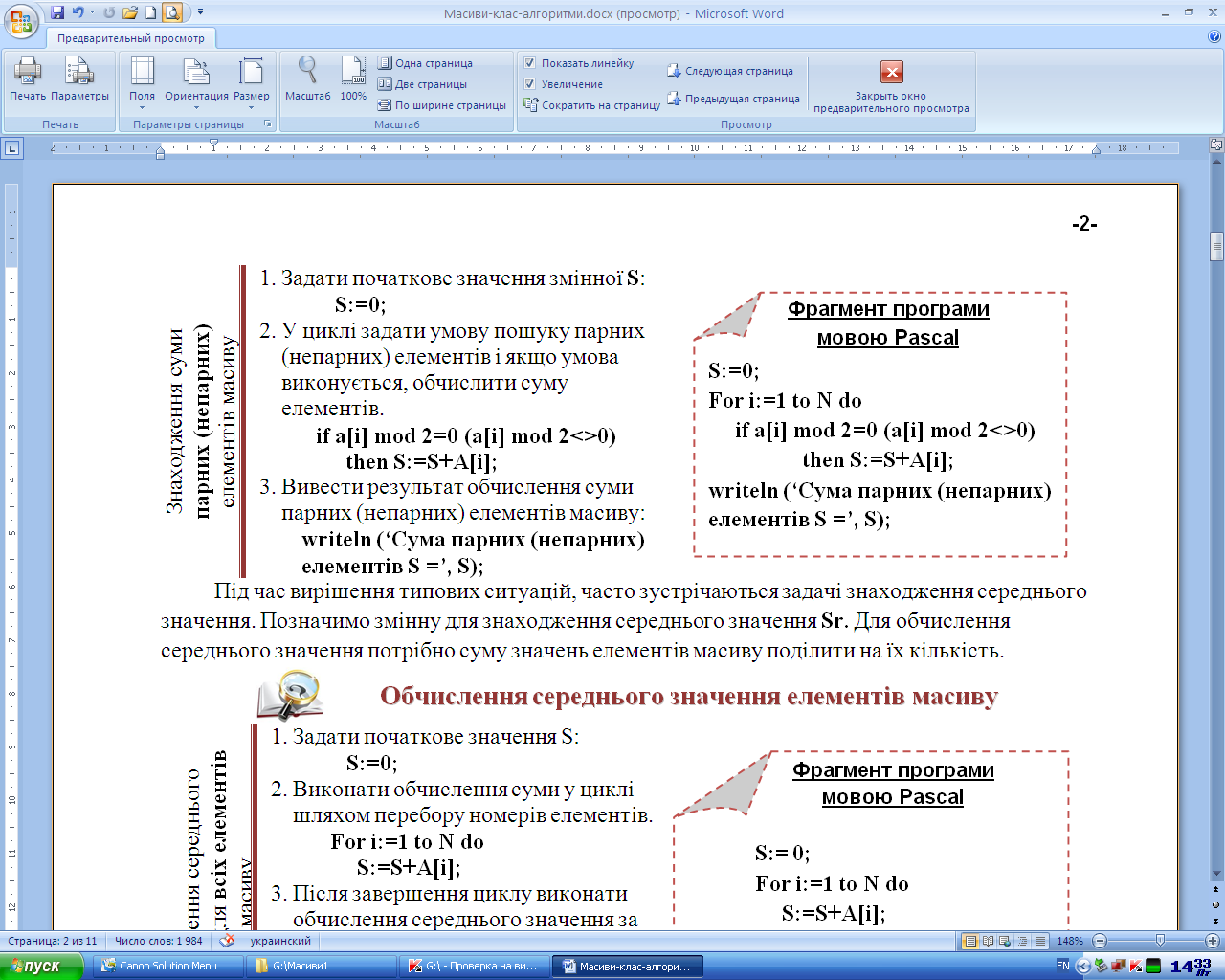
Task: Switch to G:\ - Проверка на ви... taskbar item
Action: point(476,966)
